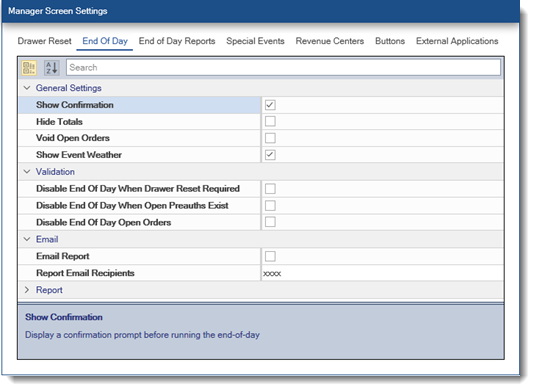535x391 pixels.
Task: Open the Drawer Reset tab
Action: coord(44,41)
